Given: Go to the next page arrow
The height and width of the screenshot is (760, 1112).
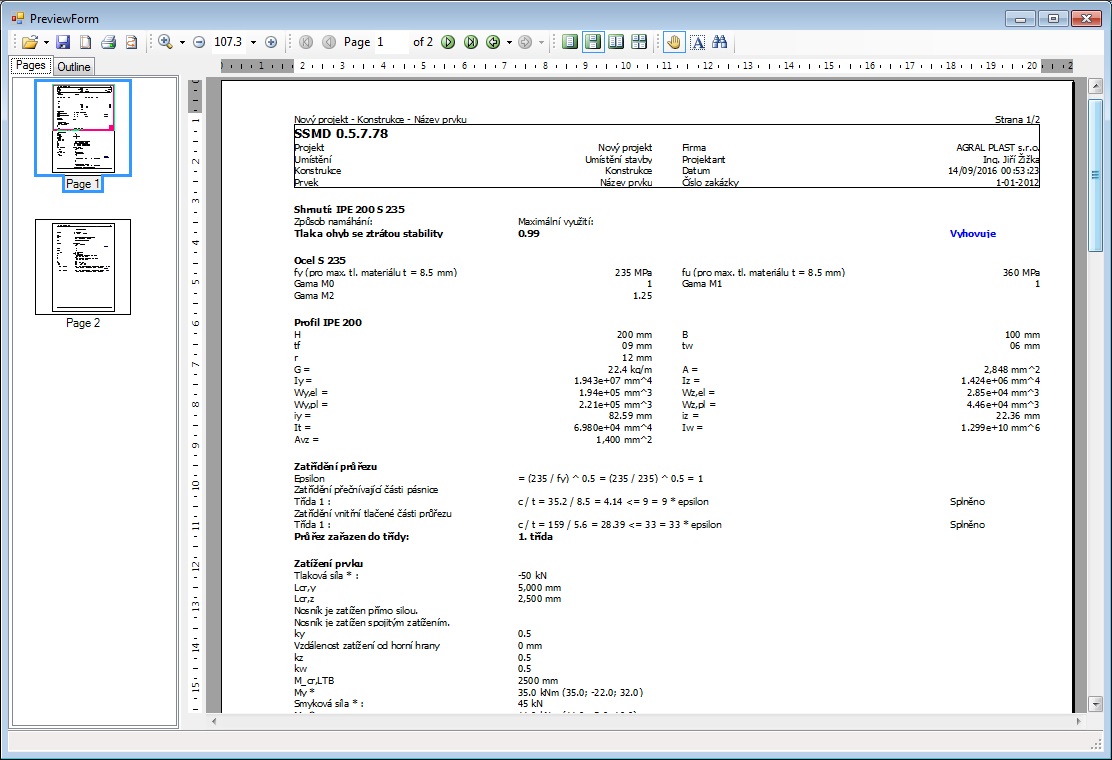Looking at the screenshot, I should coord(448,42).
